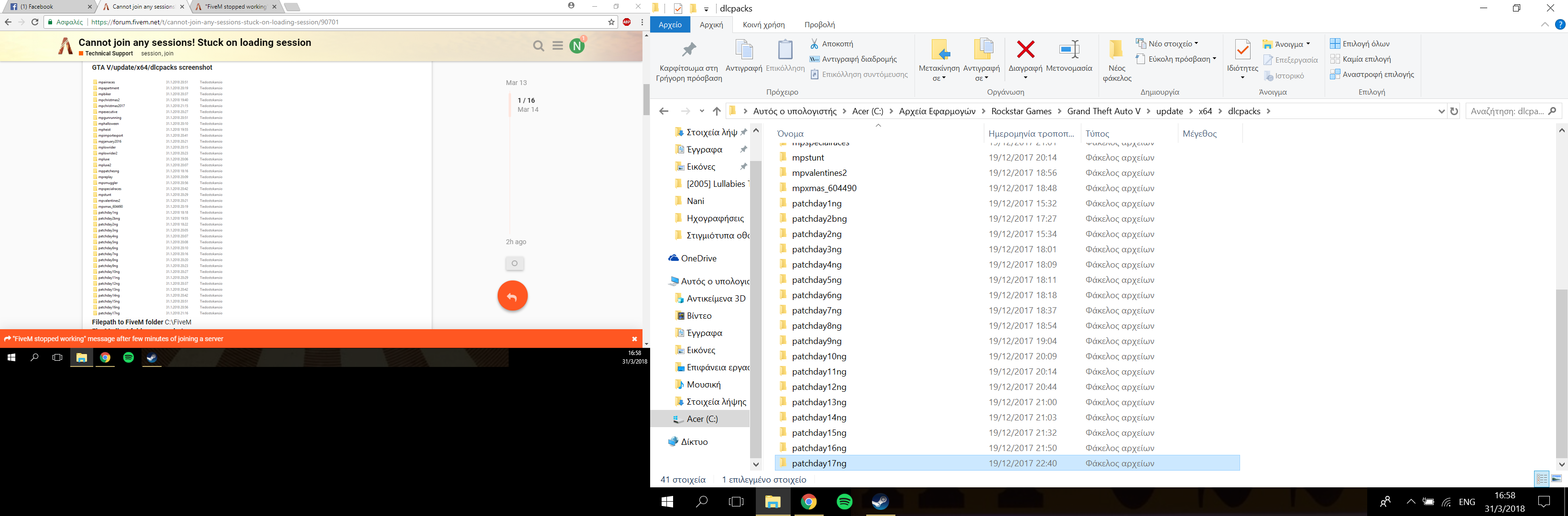This screenshot has height=516, width=1568.
Task: Open the notification center icon in the right tray
Action: (x=1544, y=502)
